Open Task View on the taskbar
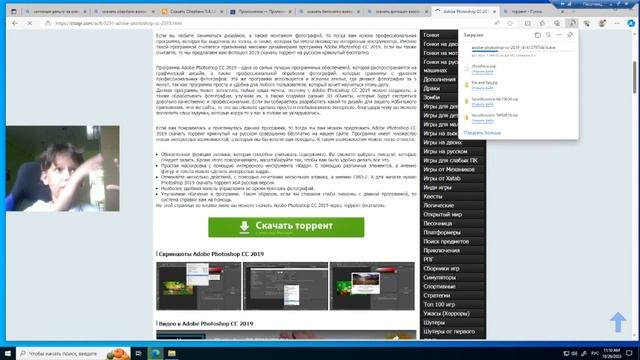640x360 pixels. pos(138,353)
